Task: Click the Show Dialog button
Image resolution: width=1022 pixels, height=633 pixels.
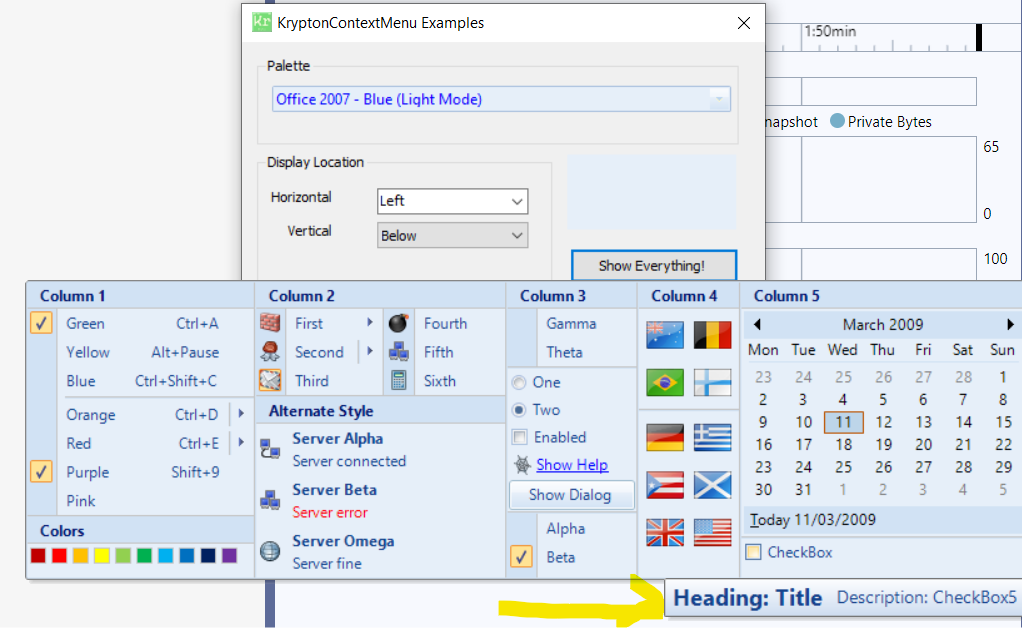Action: [x=571, y=495]
